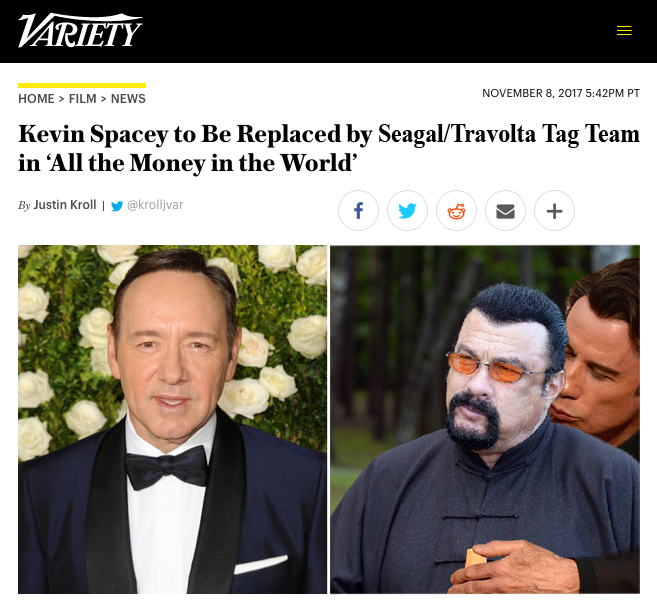Share article via circular Twitter button
This screenshot has width=657, height=603.
tap(407, 210)
